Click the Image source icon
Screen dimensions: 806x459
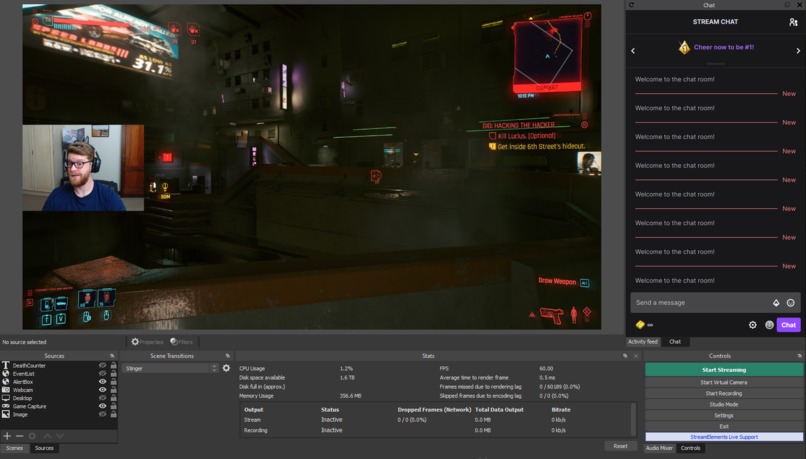(x=6, y=414)
